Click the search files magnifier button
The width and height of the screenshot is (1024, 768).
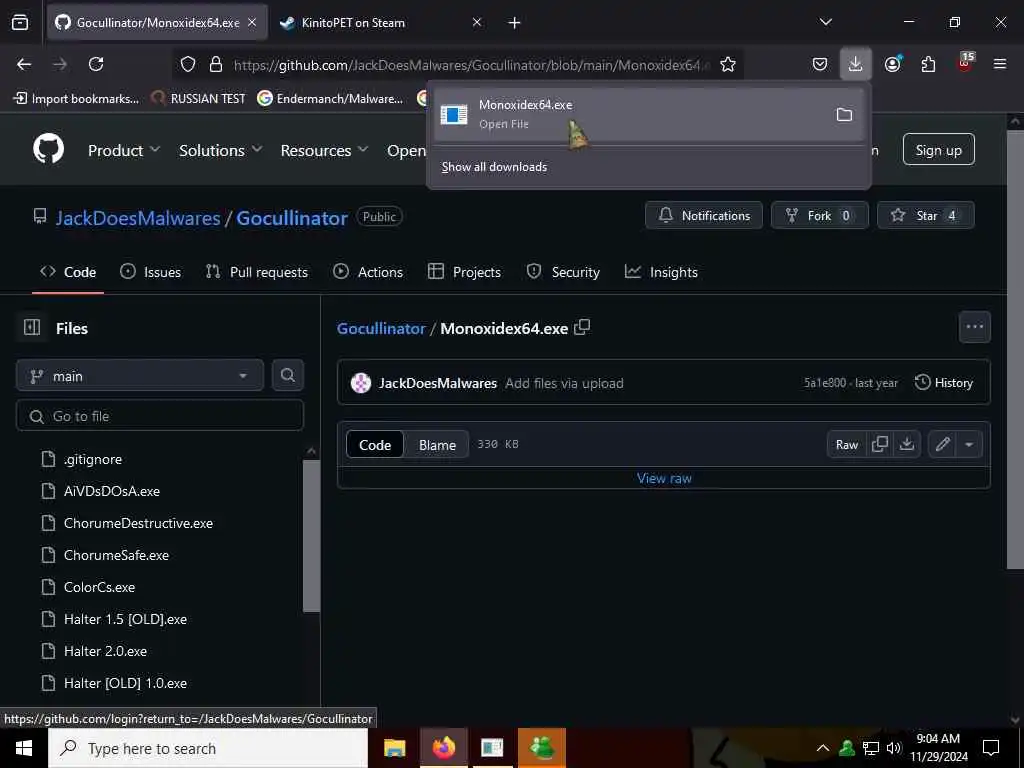pos(287,376)
